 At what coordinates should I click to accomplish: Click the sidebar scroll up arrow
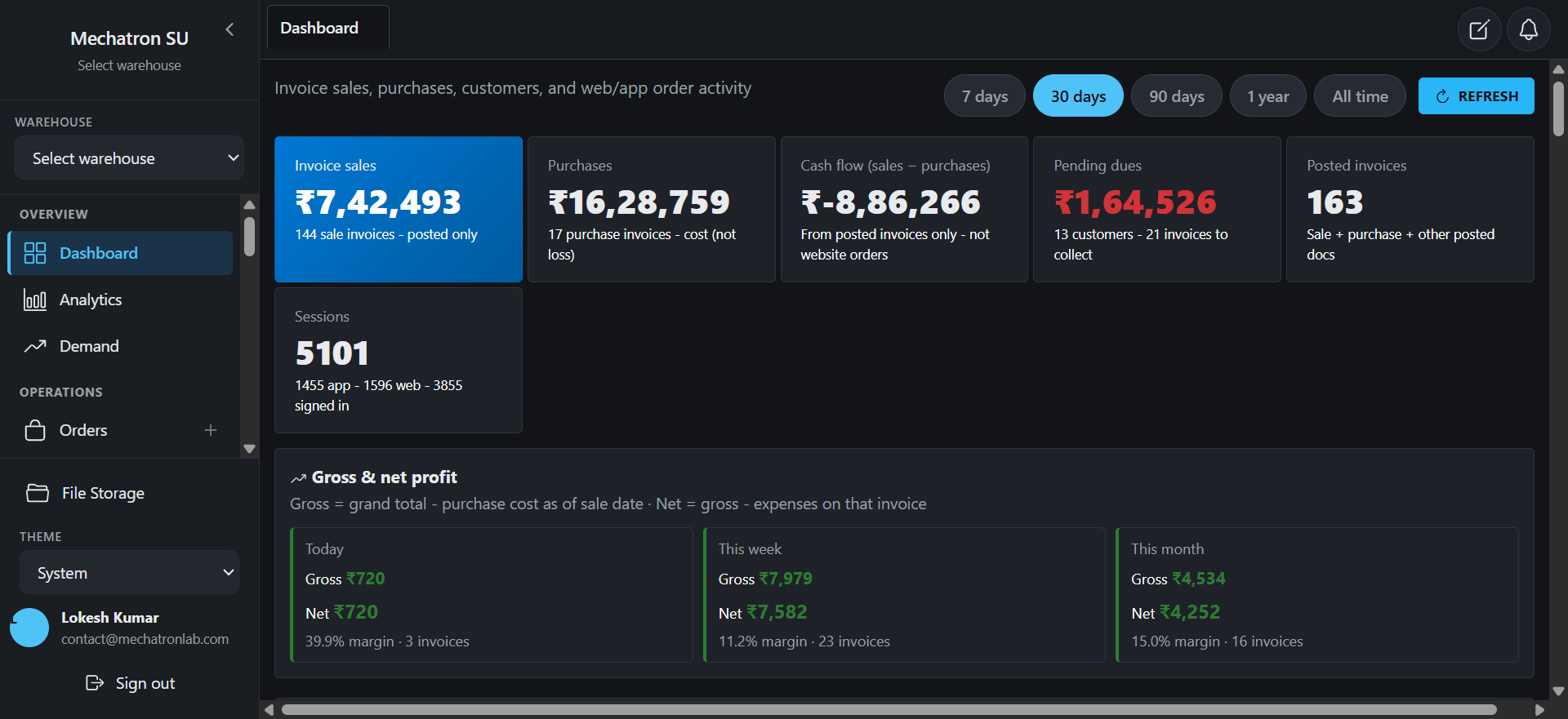point(250,205)
